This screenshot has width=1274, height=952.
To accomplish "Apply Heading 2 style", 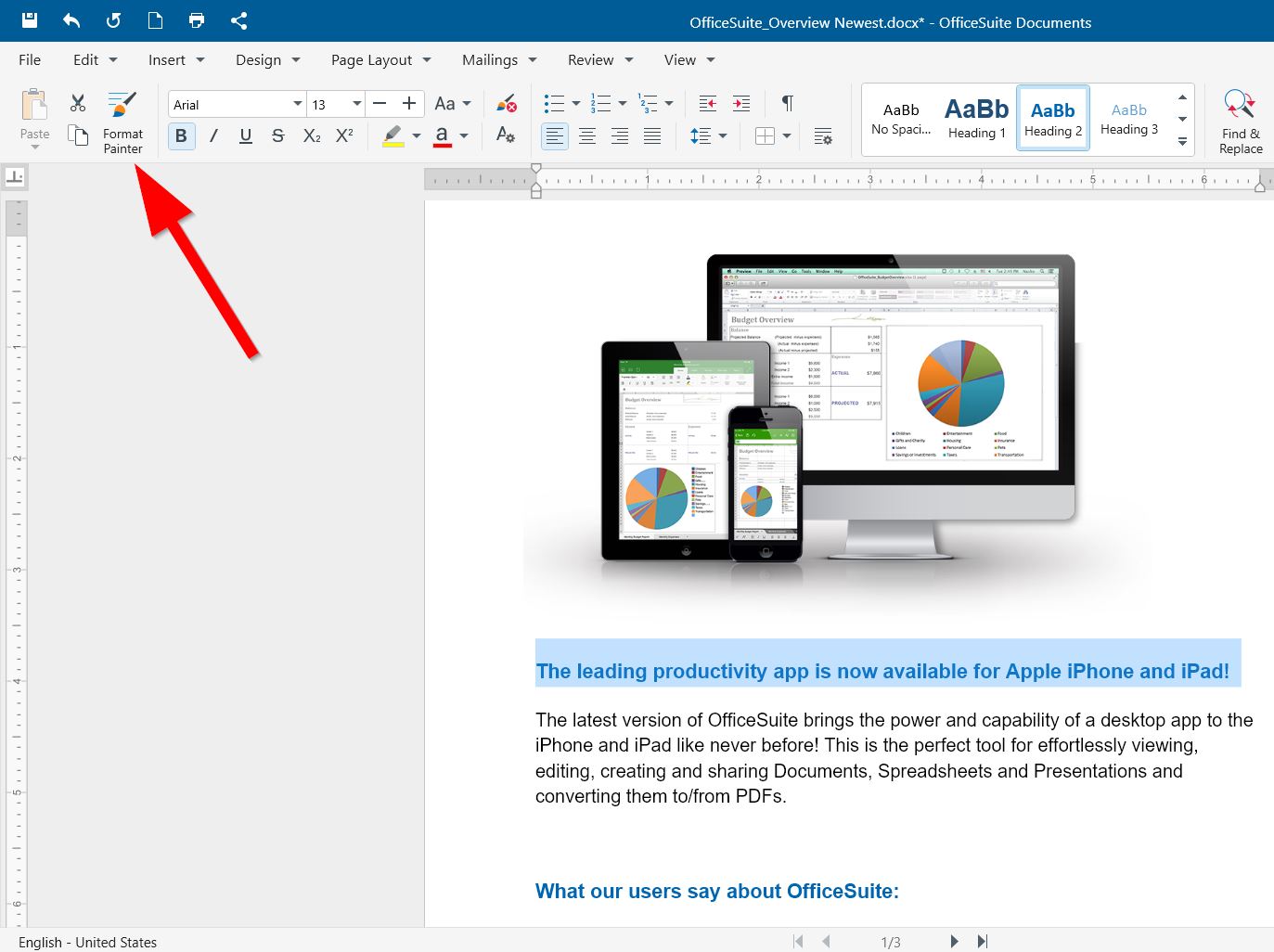I will click(x=1053, y=120).
